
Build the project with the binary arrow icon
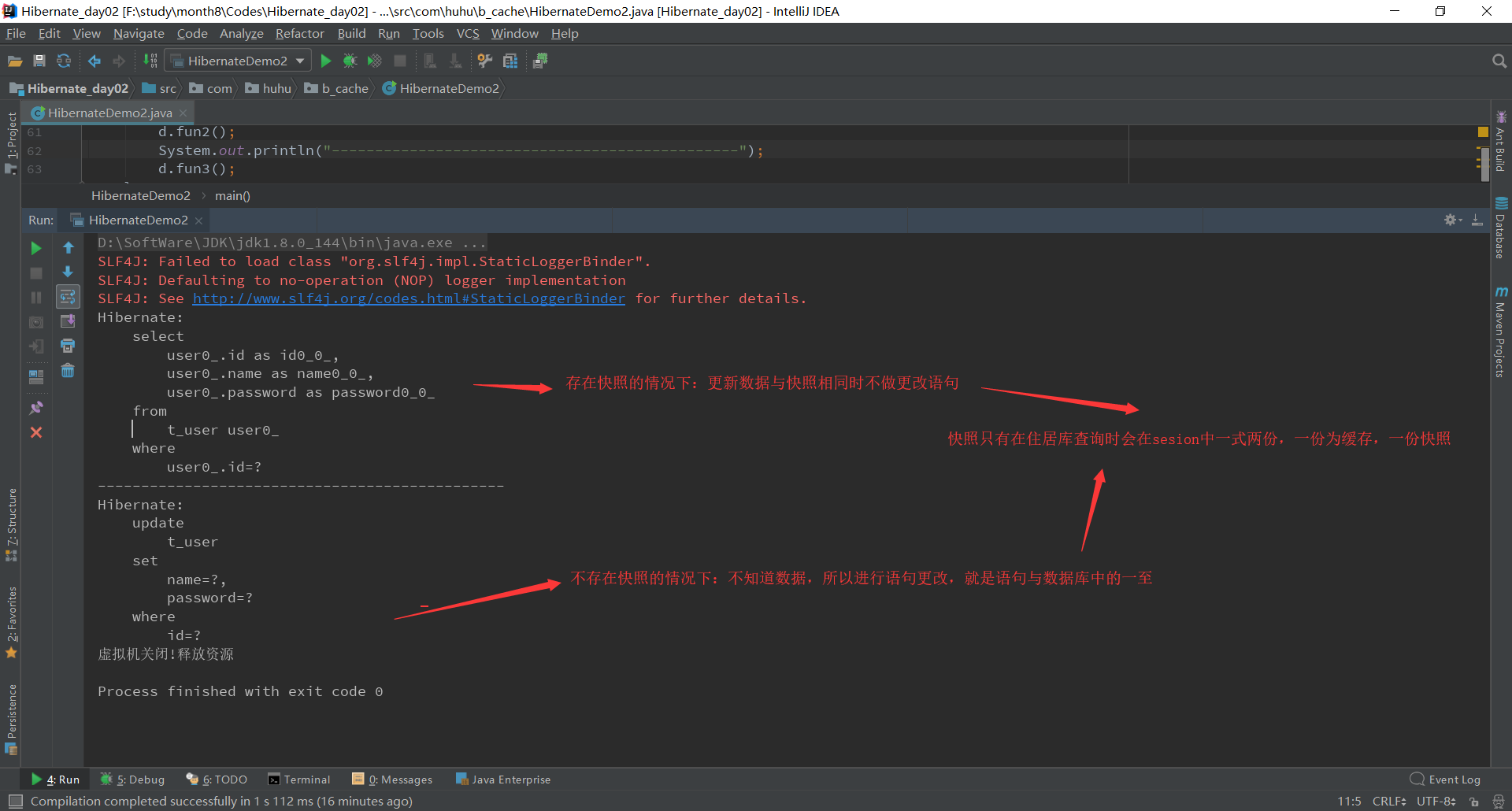click(x=150, y=61)
